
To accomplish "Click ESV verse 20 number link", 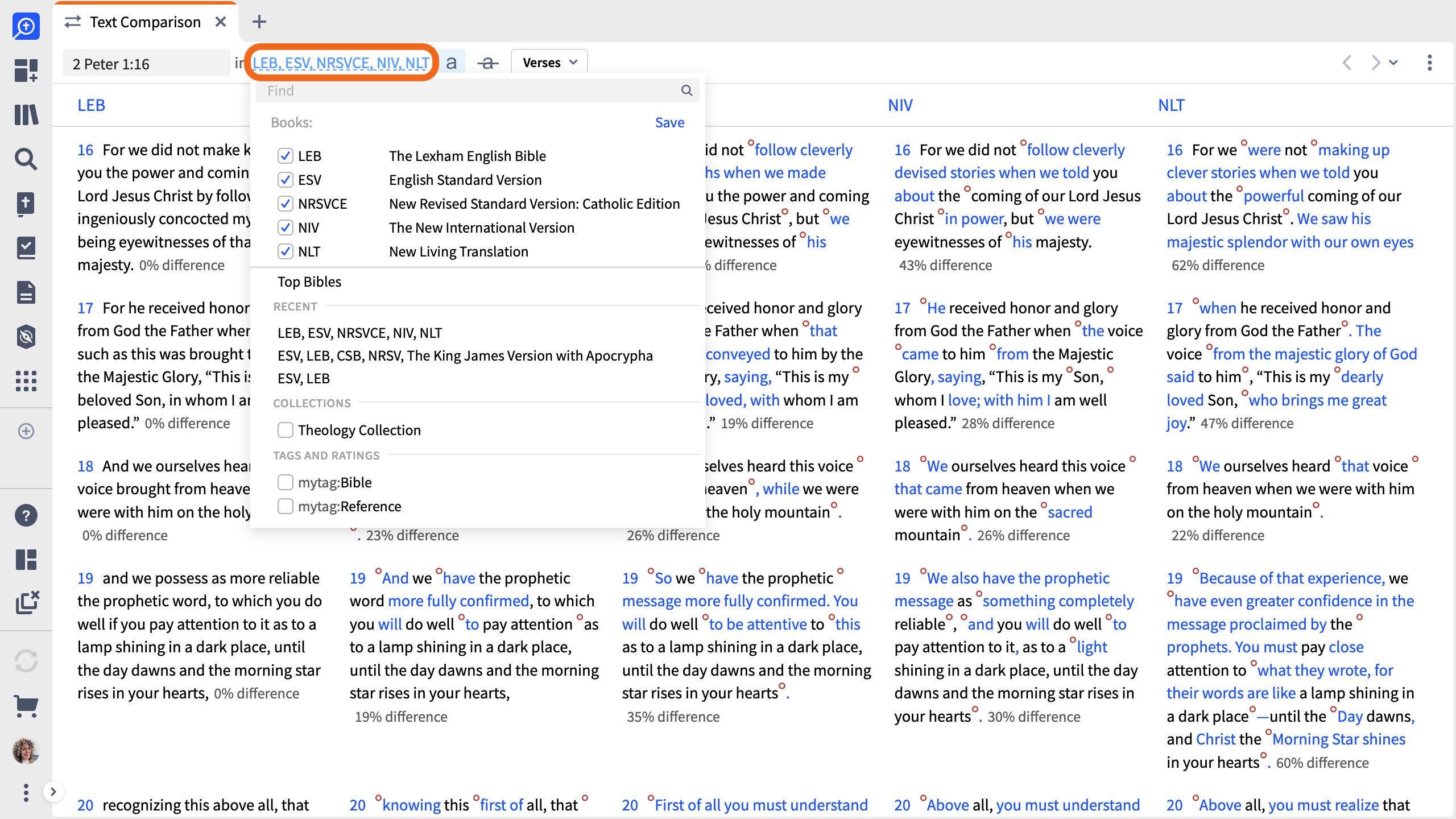I will coord(358,805).
